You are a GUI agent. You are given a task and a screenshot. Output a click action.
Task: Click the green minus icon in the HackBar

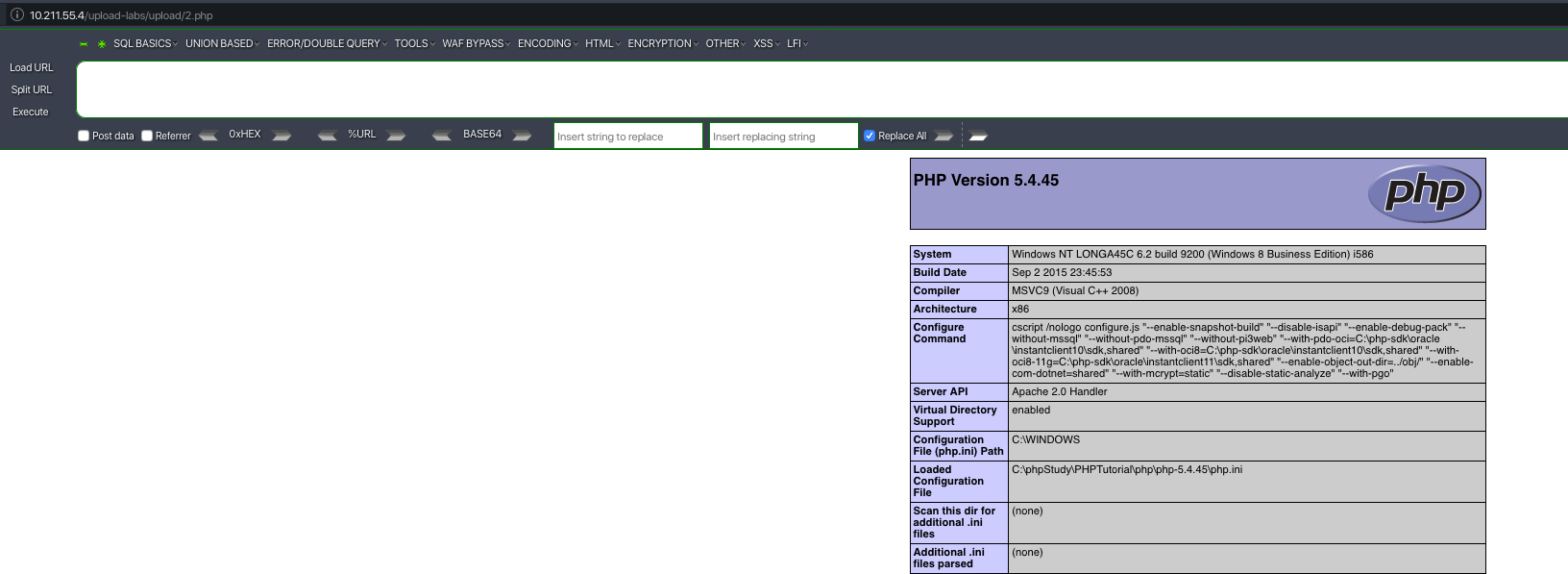(84, 44)
